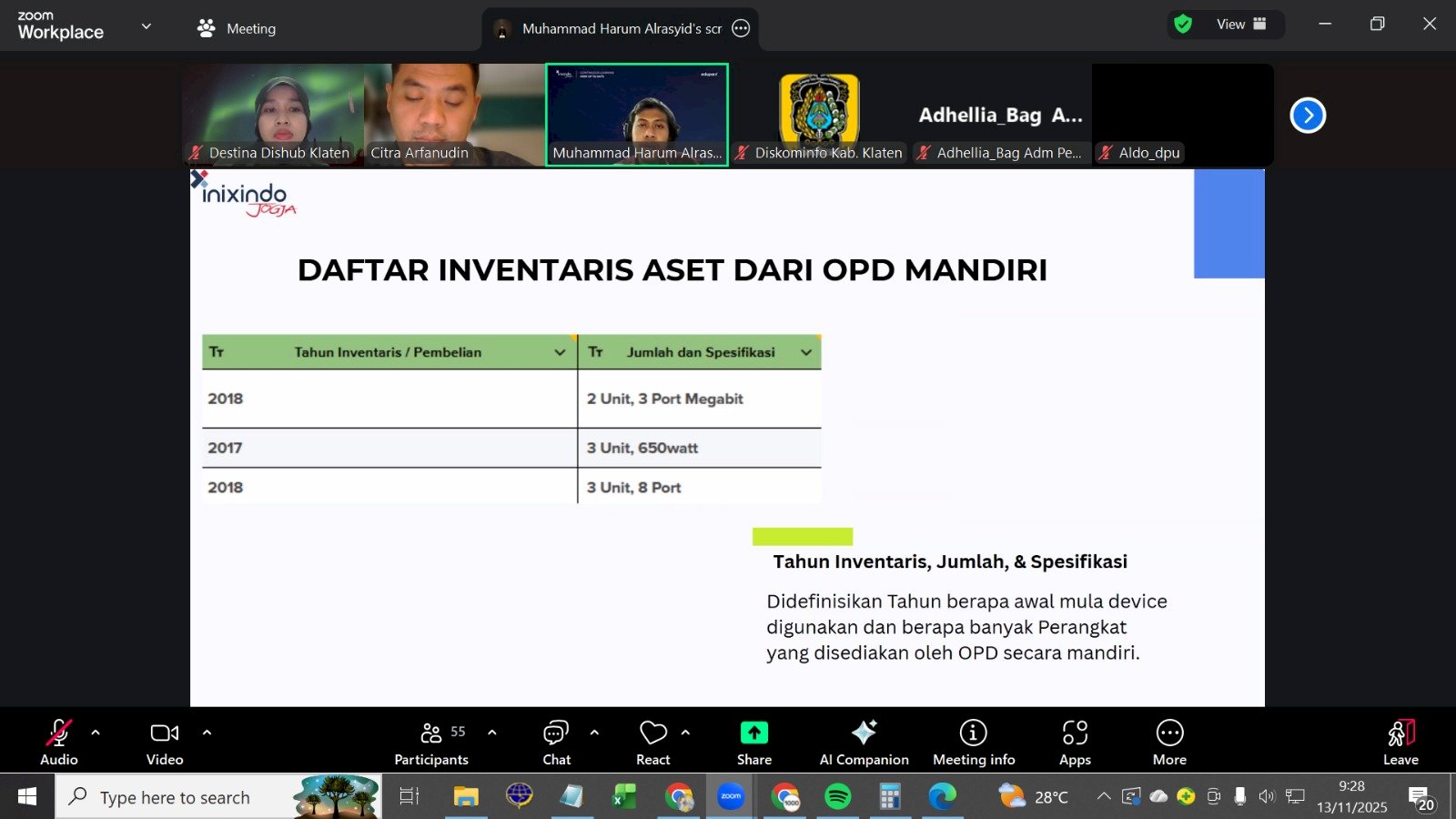Start screen sharing with the Share icon

tap(753, 739)
